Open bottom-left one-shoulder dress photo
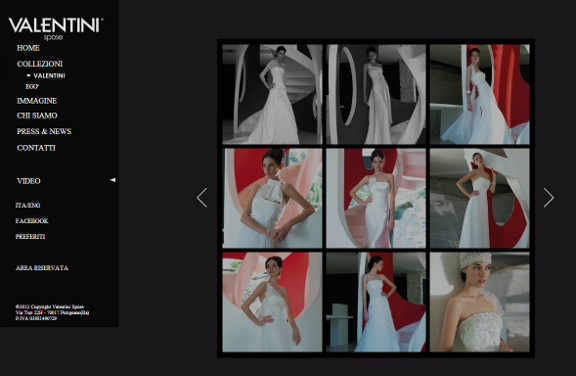This screenshot has height=376, width=576. (x=272, y=302)
